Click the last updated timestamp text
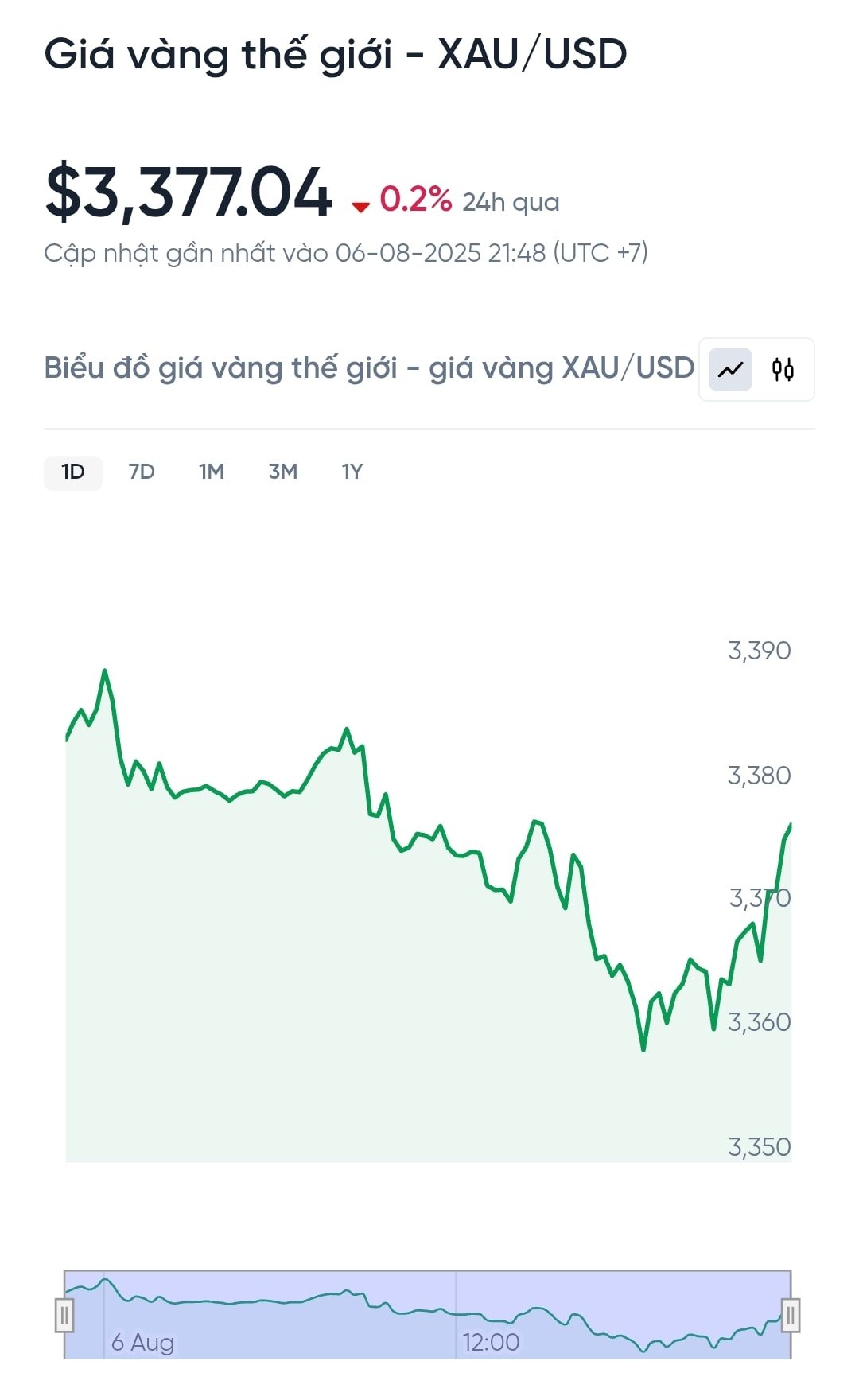This screenshot has height=1400, width=859. pos(346,253)
